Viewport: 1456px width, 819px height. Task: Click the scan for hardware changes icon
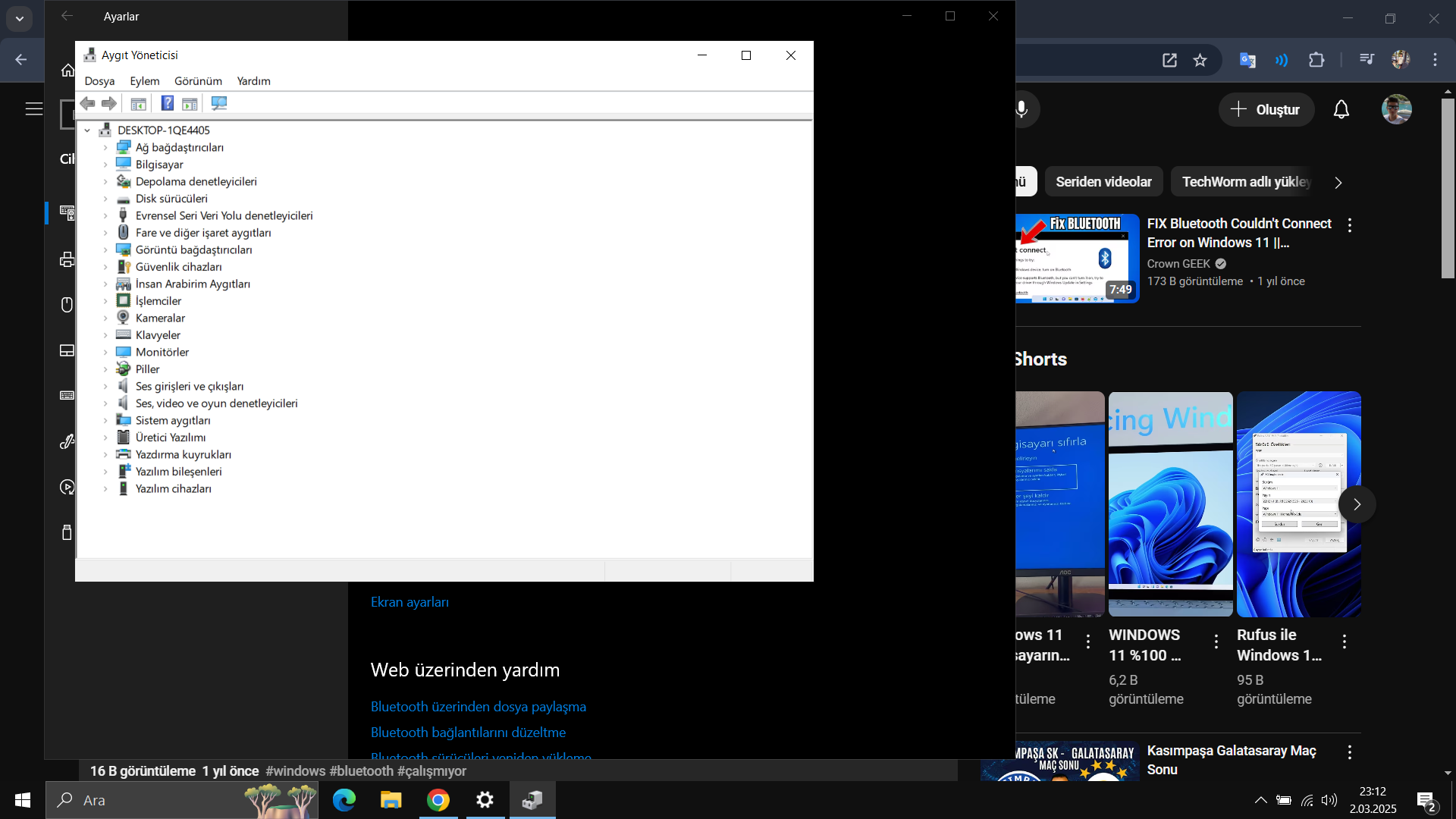point(219,103)
